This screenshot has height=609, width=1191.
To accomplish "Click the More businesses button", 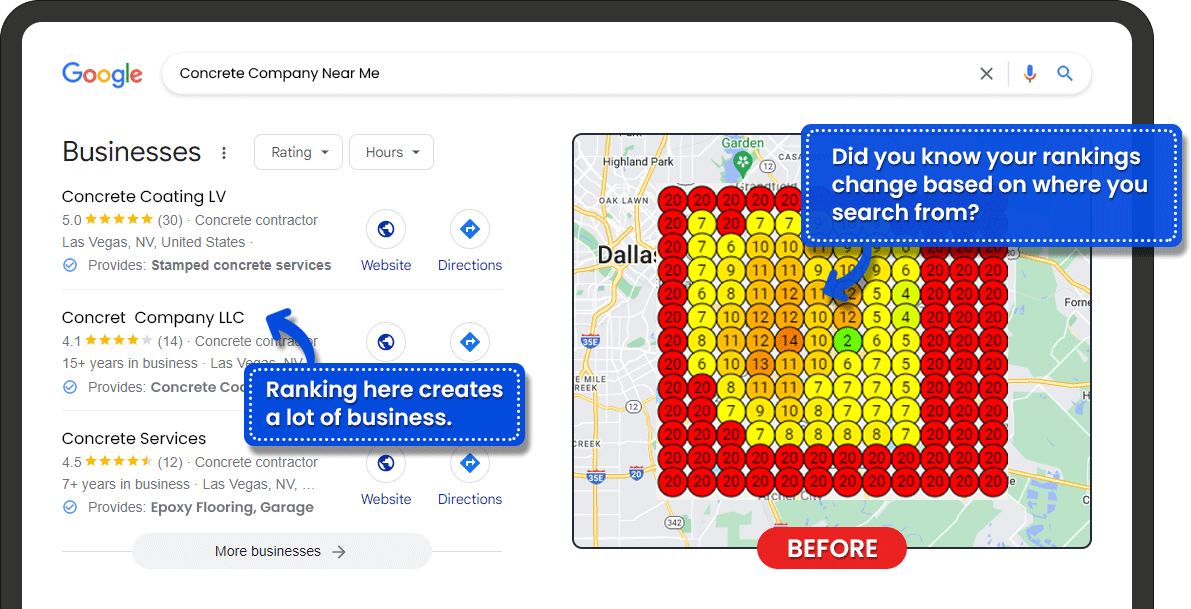I will click(281, 551).
